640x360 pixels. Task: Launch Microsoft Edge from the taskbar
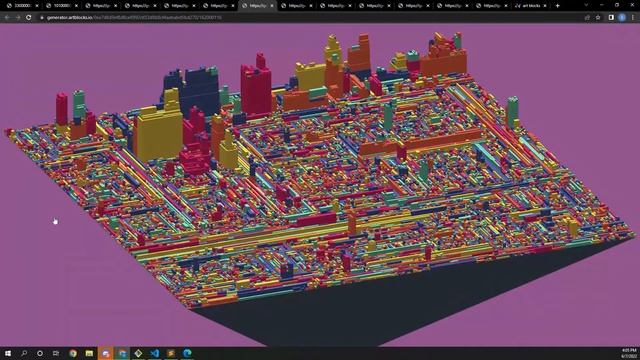(187, 353)
